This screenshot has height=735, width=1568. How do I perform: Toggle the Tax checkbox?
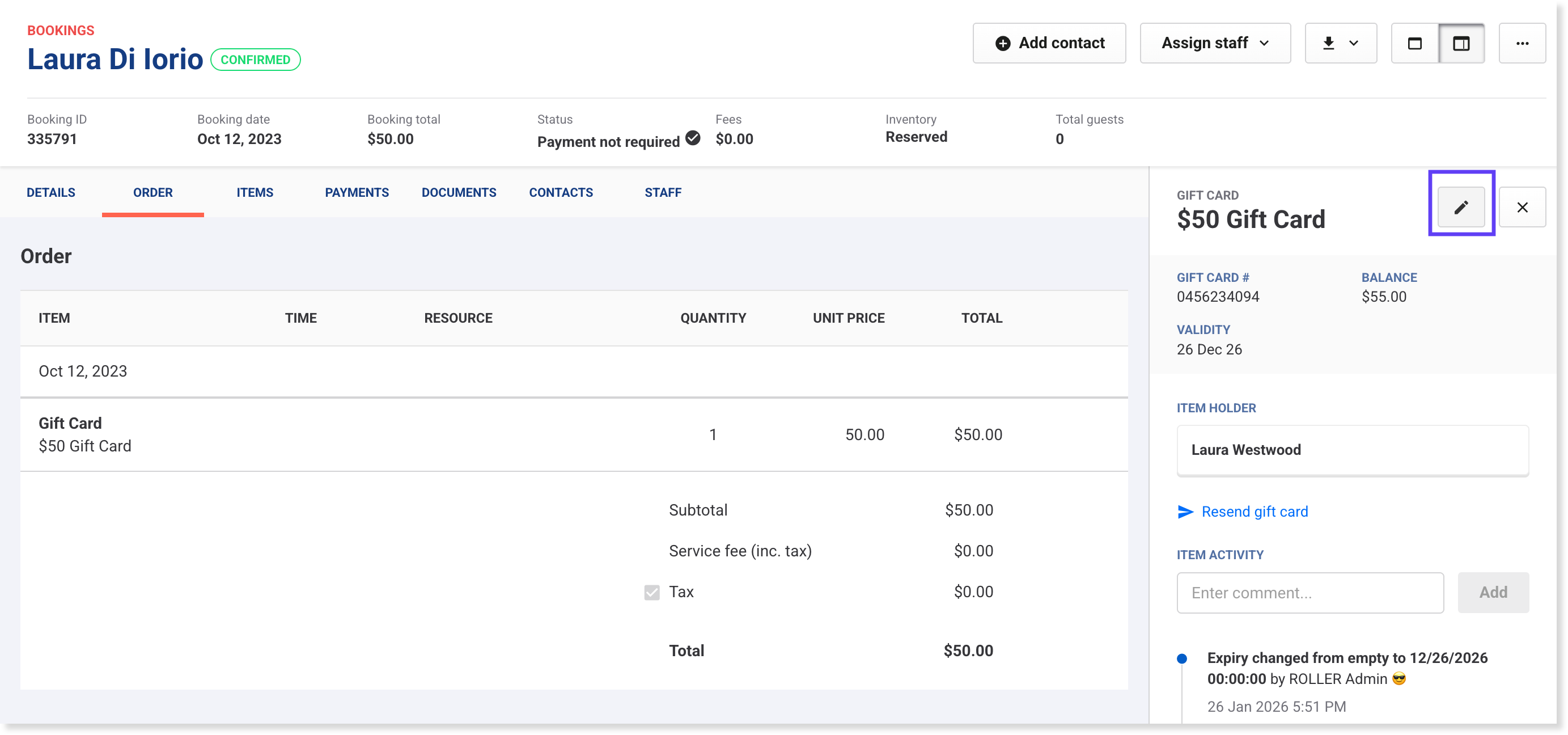click(652, 592)
